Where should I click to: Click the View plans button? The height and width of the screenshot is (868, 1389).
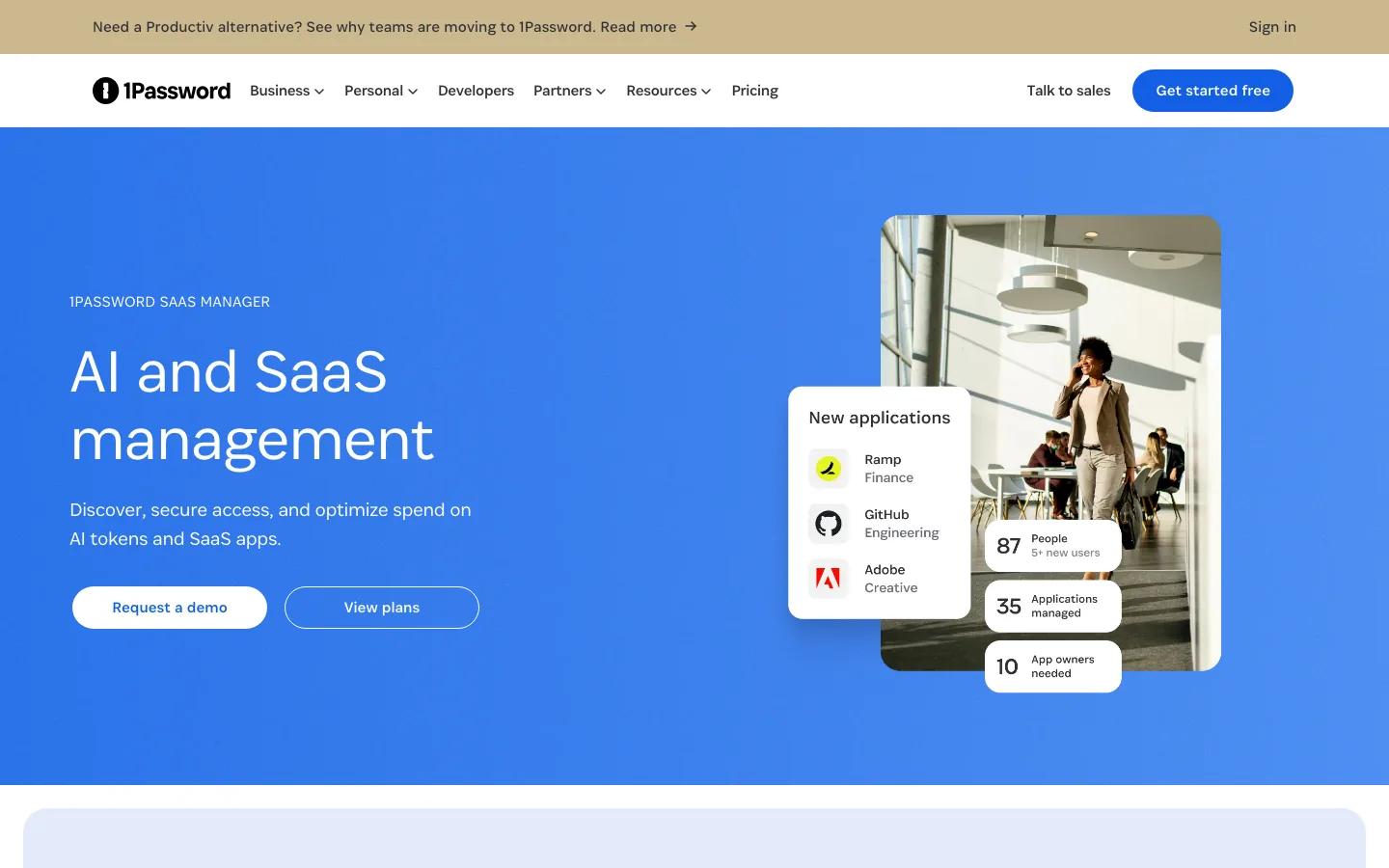382,608
